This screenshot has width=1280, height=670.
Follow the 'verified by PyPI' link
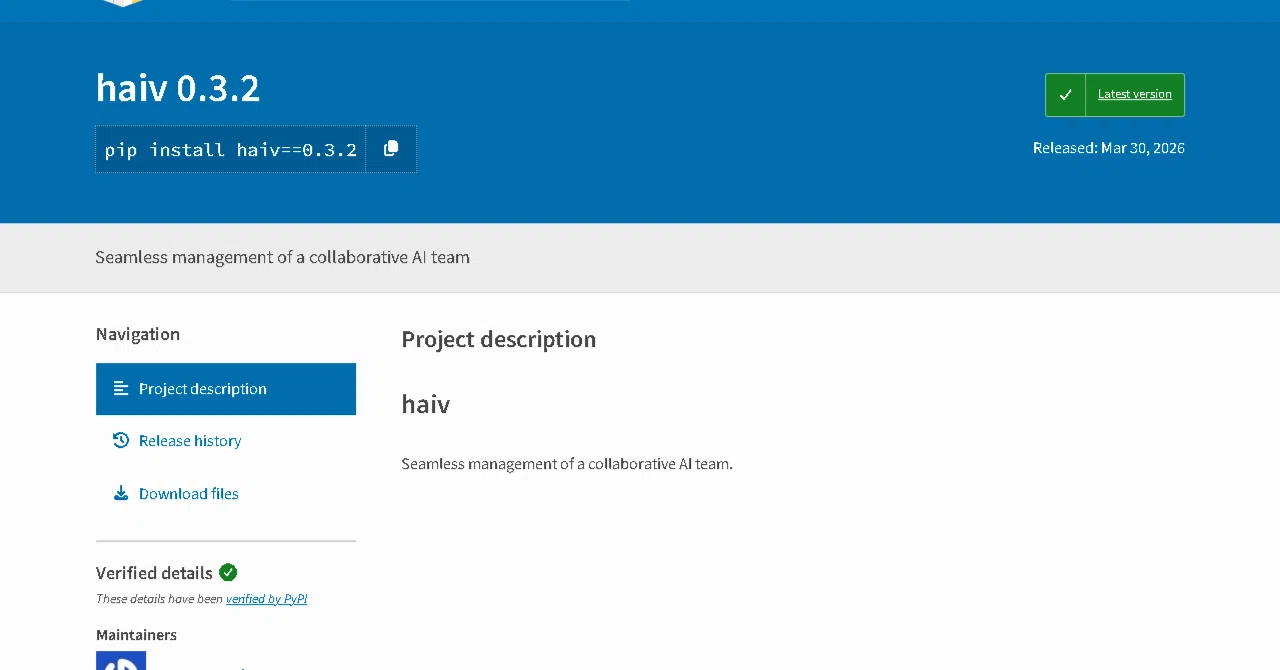(x=266, y=599)
